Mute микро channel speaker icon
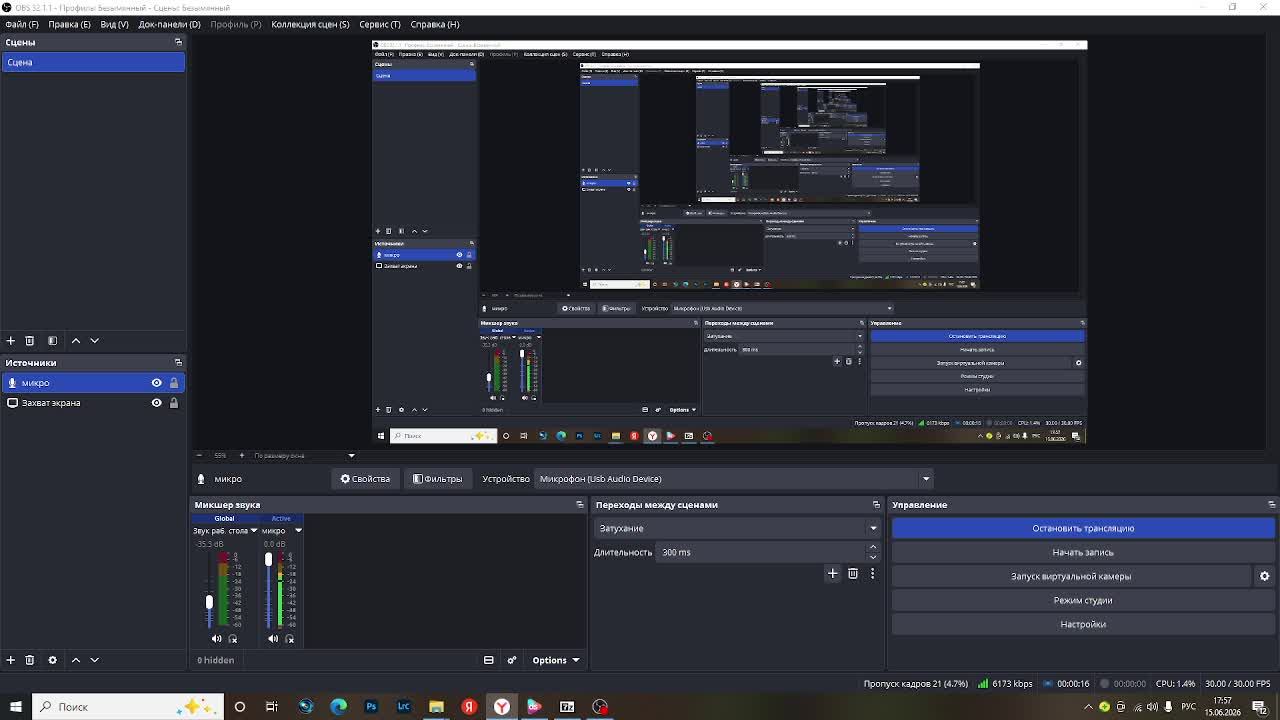The image size is (1280, 720). (273, 638)
